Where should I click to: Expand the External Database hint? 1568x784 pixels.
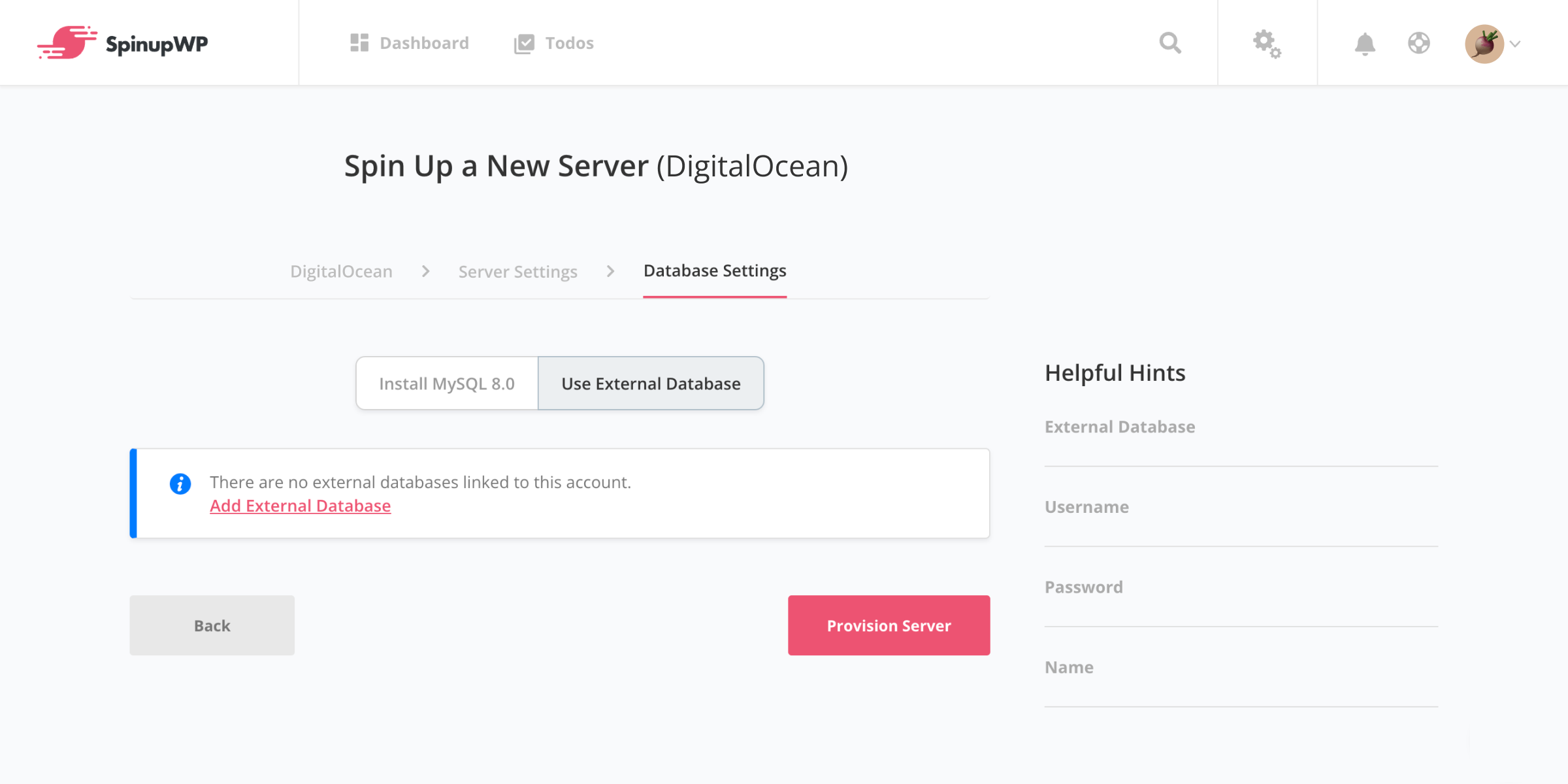coord(1241,427)
